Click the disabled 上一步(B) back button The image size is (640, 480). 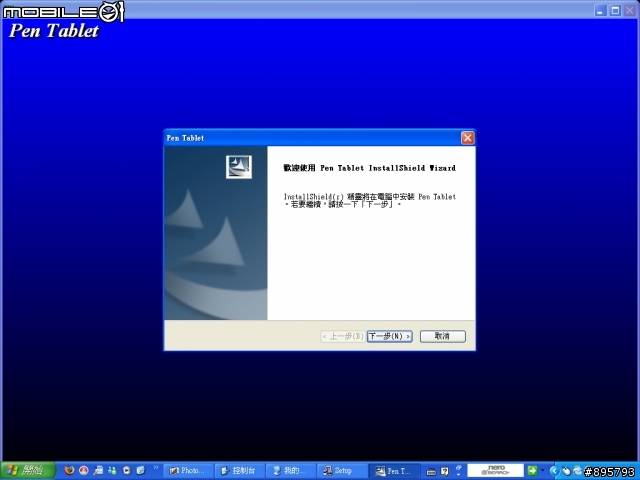coord(343,336)
